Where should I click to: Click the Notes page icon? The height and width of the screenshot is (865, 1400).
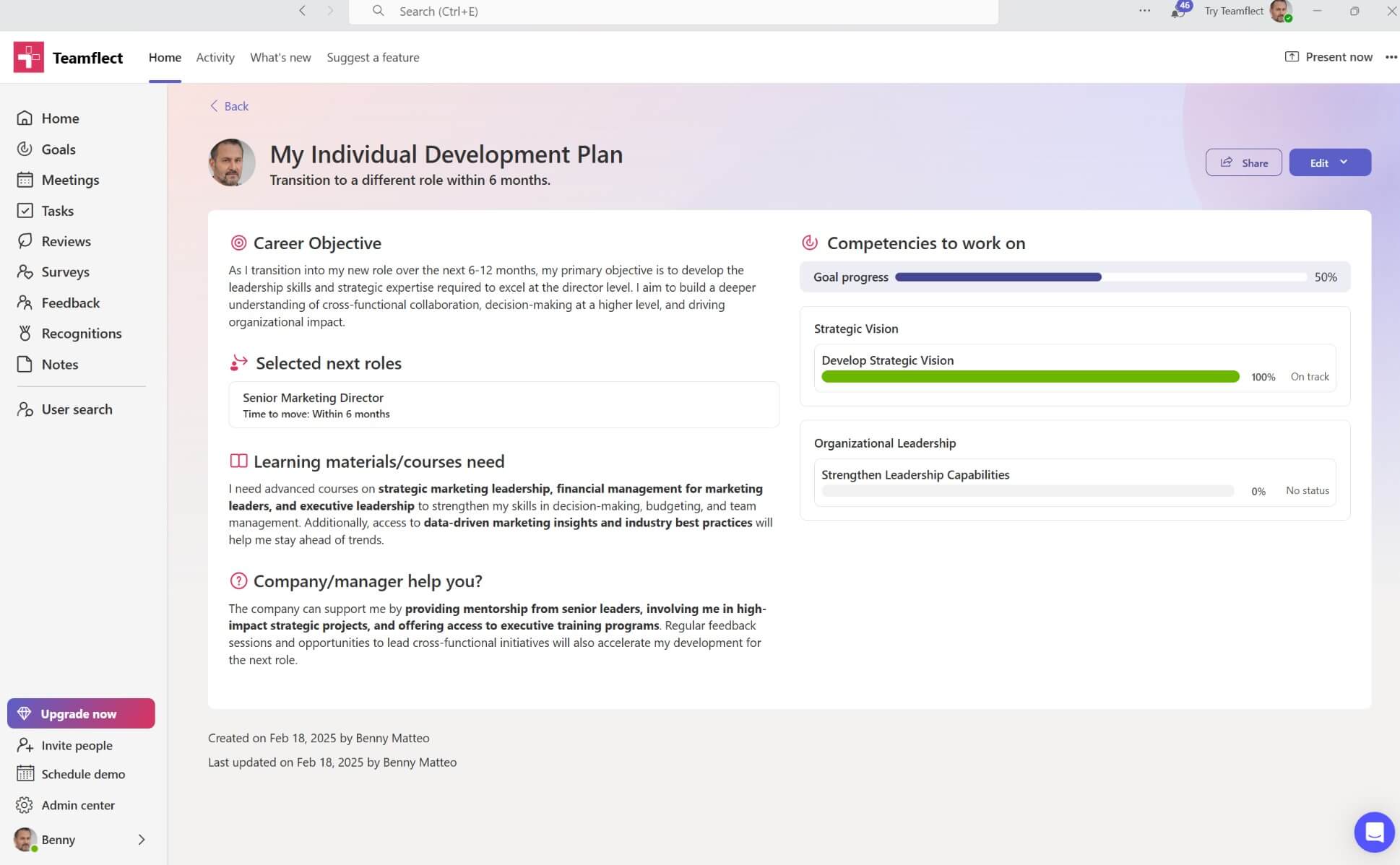pyautogui.click(x=25, y=364)
